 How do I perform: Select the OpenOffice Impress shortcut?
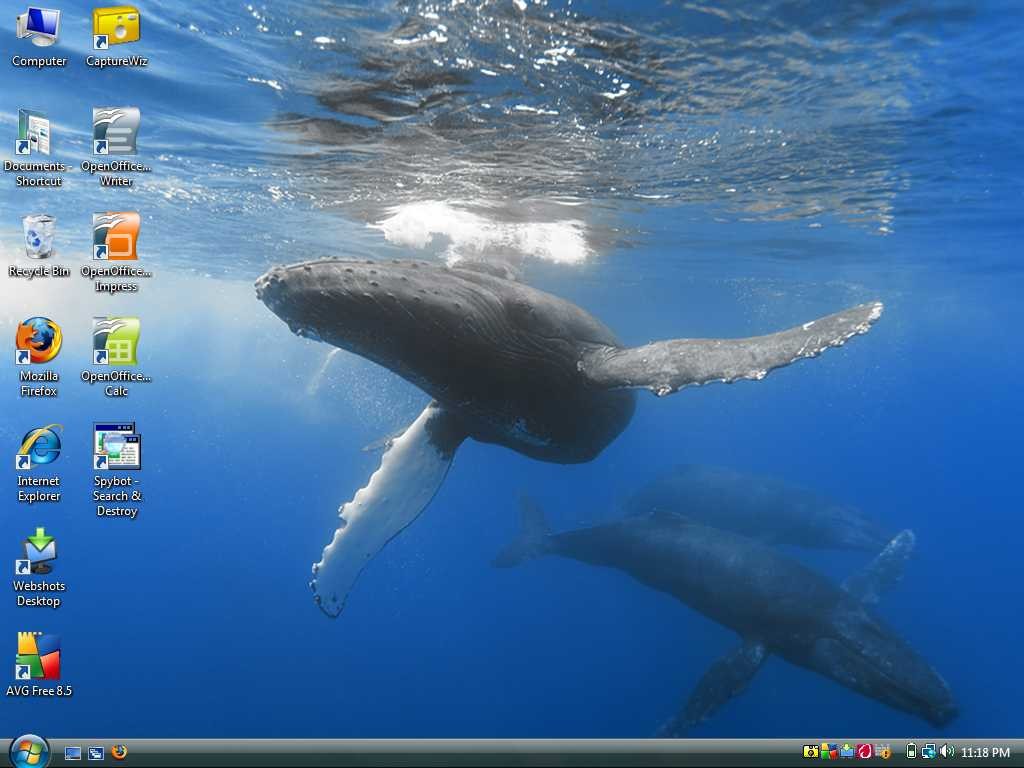116,252
